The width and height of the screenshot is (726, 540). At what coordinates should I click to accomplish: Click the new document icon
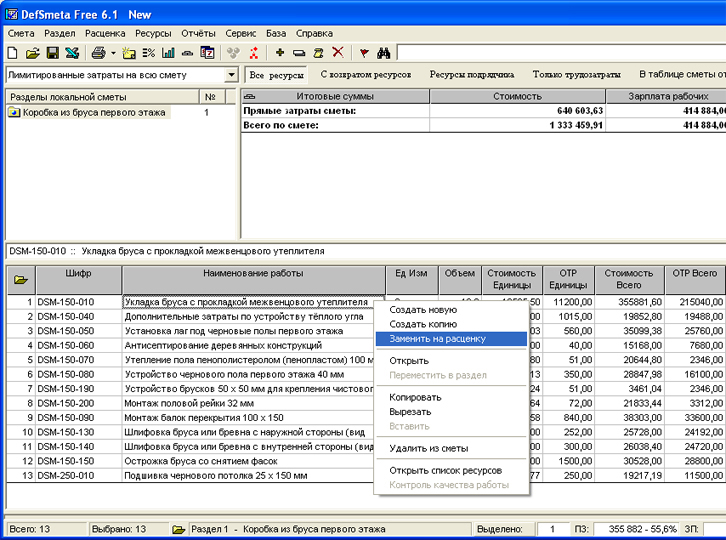coord(13,53)
